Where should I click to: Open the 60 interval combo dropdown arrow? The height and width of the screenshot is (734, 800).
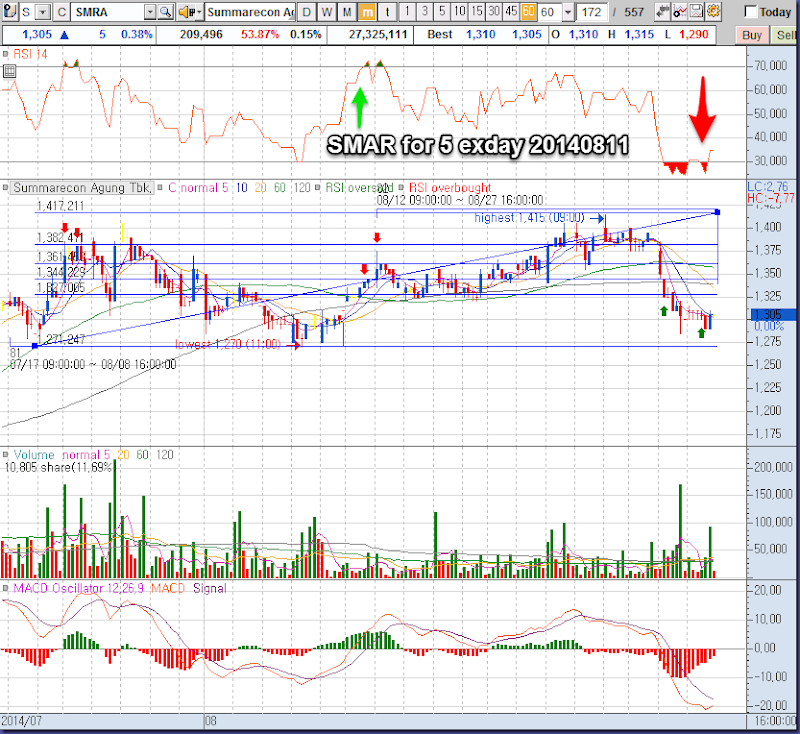(568, 12)
